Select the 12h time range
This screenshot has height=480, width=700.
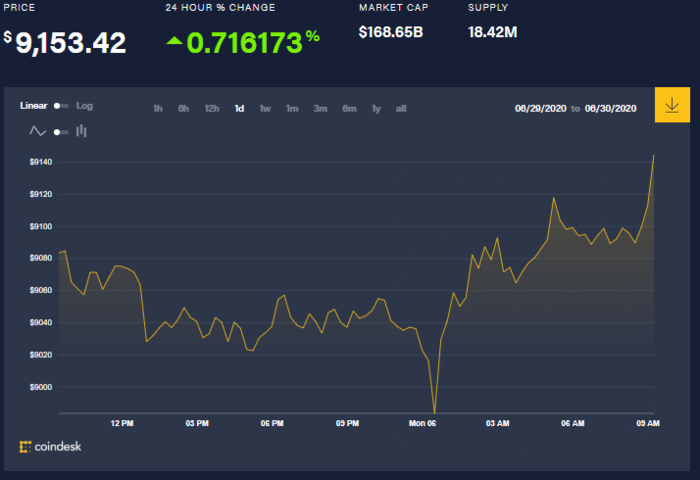211,108
